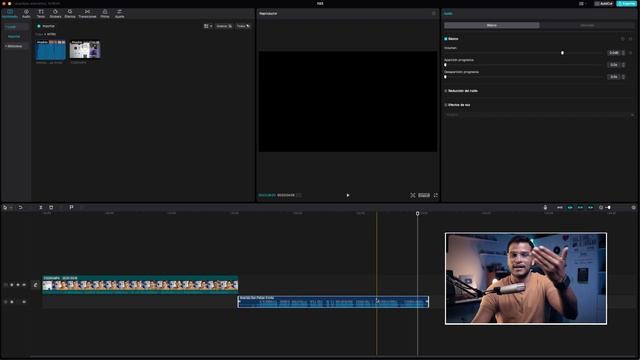Open the Ordenar sort dropdown
The height and width of the screenshot is (360, 640).
(224, 26)
